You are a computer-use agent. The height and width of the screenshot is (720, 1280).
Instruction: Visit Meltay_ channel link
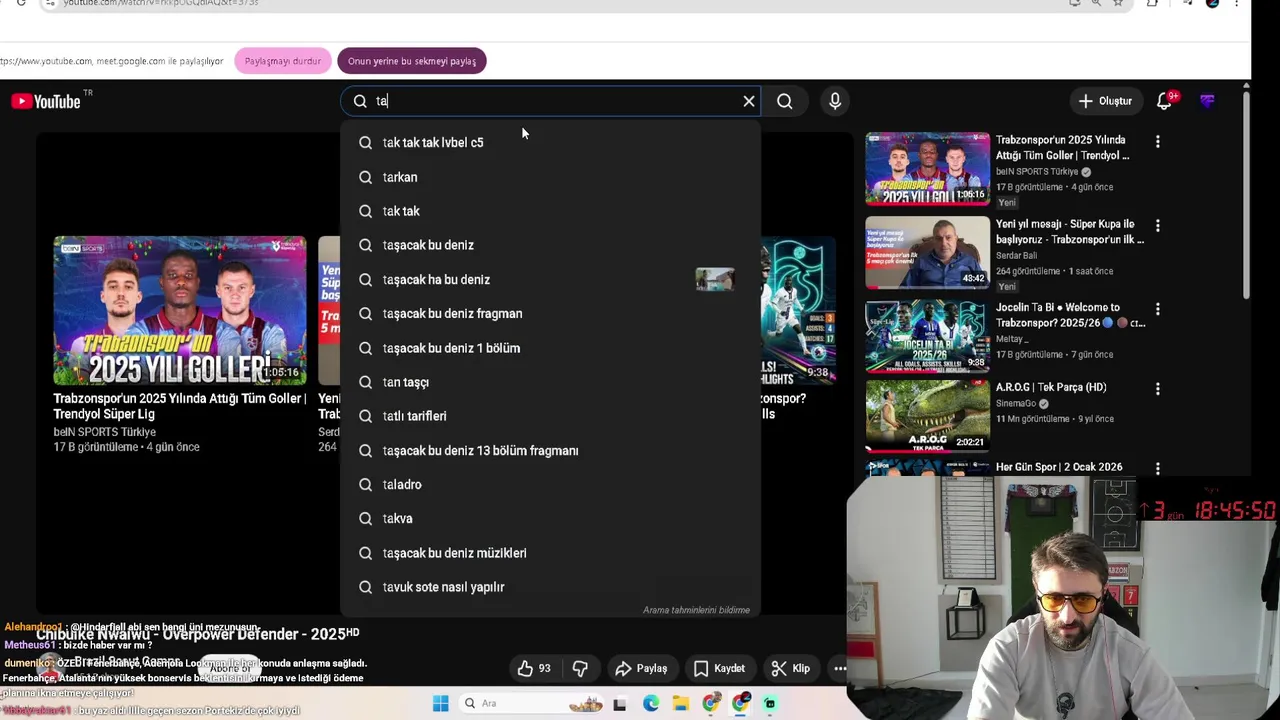(x=1010, y=339)
